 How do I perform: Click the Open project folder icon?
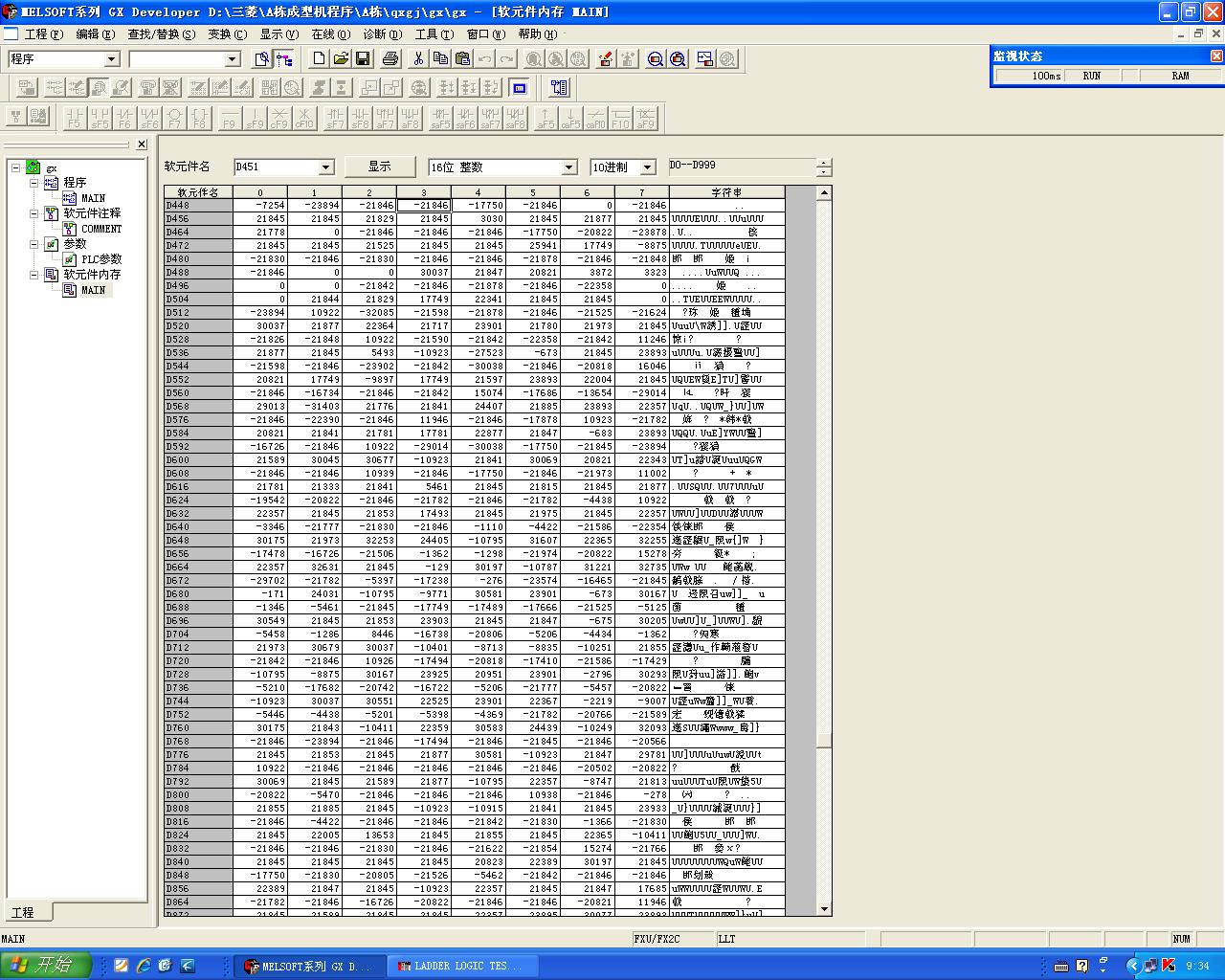point(341,59)
